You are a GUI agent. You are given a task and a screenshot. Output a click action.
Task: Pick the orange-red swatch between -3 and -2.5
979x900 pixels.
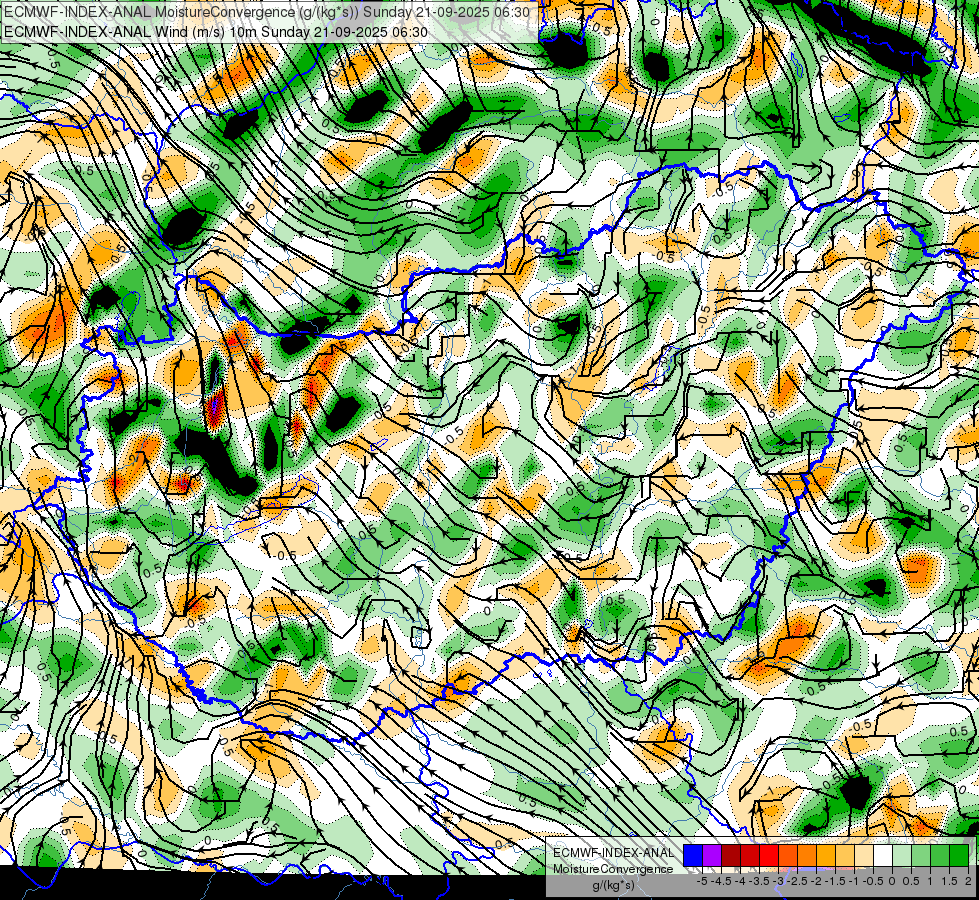pos(788,855)
